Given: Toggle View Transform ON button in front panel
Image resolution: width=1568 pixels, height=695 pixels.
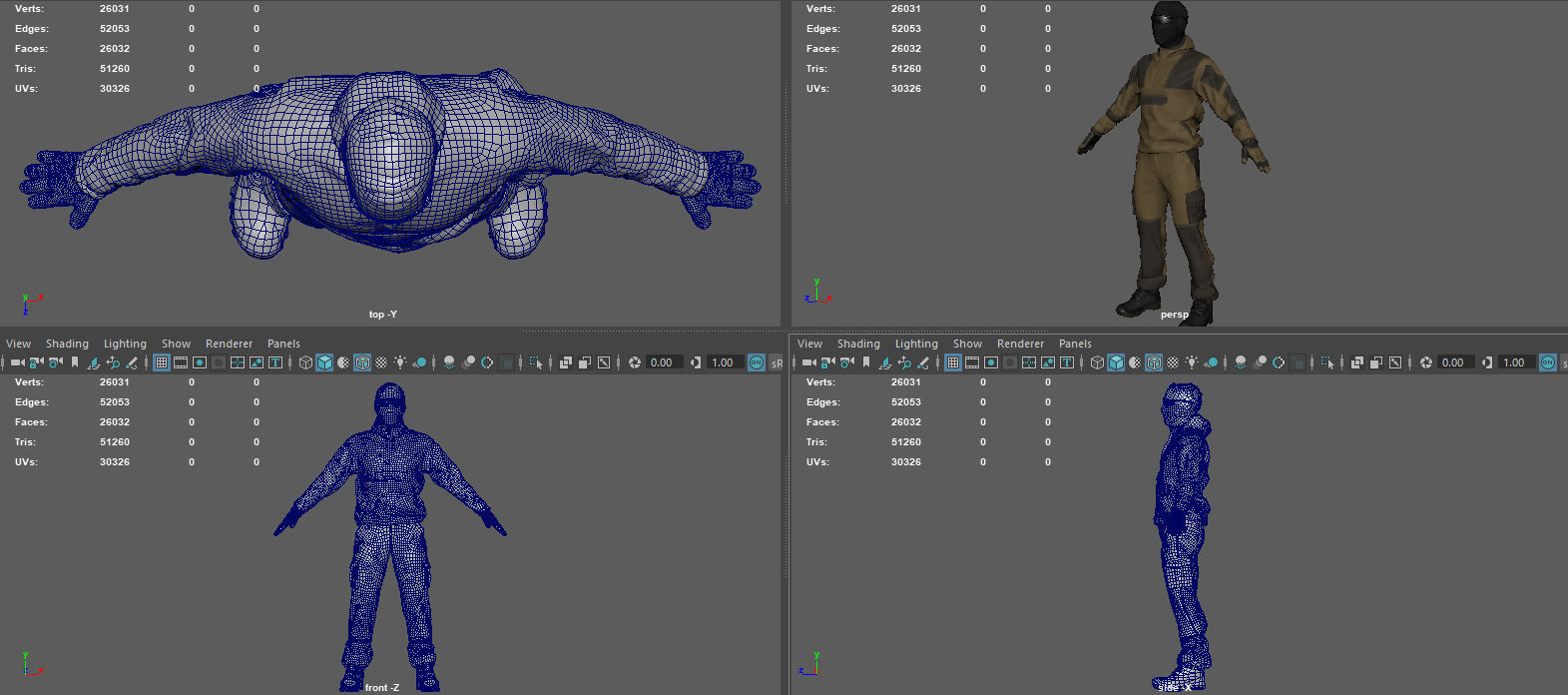Looking at the screenshot, I should click(x=756, y=362).
